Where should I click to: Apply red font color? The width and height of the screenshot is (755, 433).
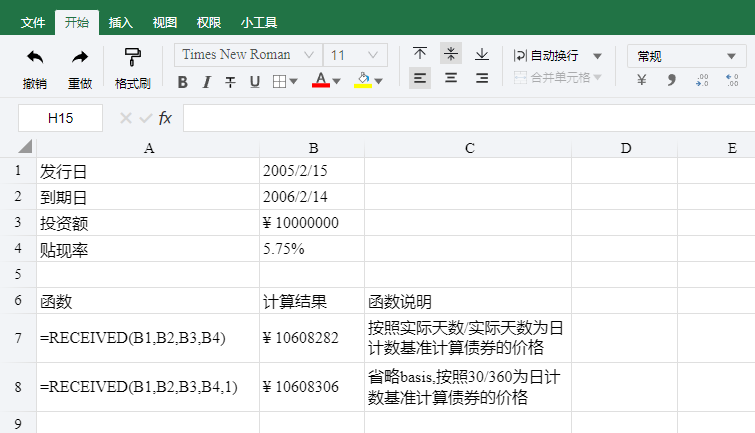click(x=321, y=80)
